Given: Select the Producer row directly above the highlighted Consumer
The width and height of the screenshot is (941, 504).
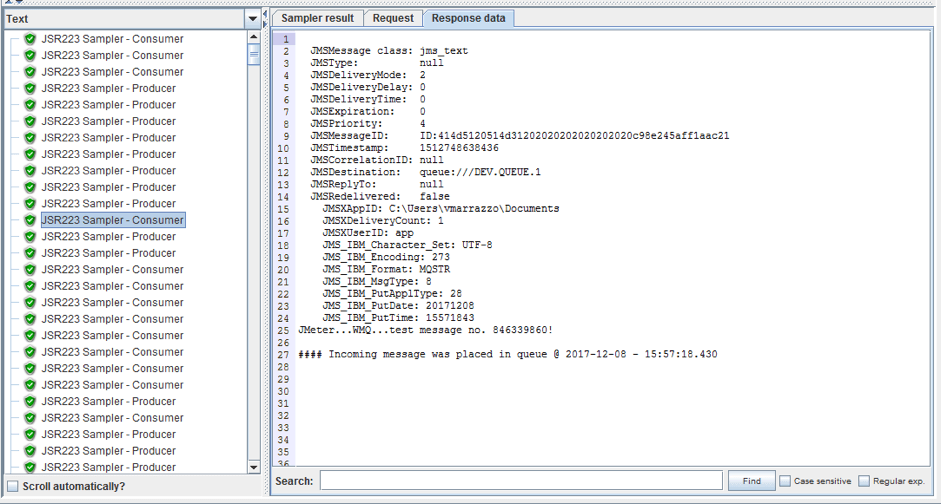Looking at the screenshot, I should point(109,203).
